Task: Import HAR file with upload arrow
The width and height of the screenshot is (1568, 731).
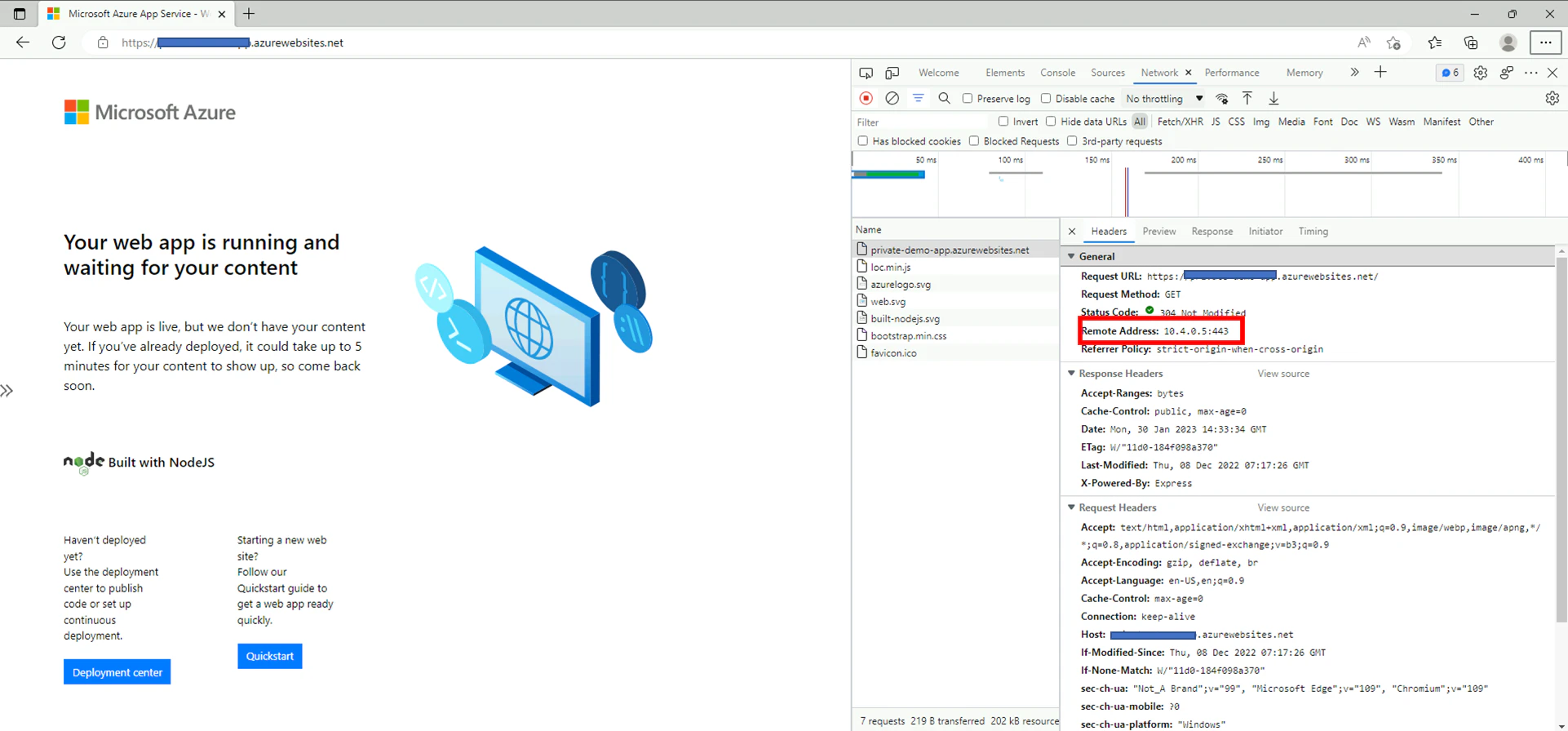Action: click(x=1247, y=99)
